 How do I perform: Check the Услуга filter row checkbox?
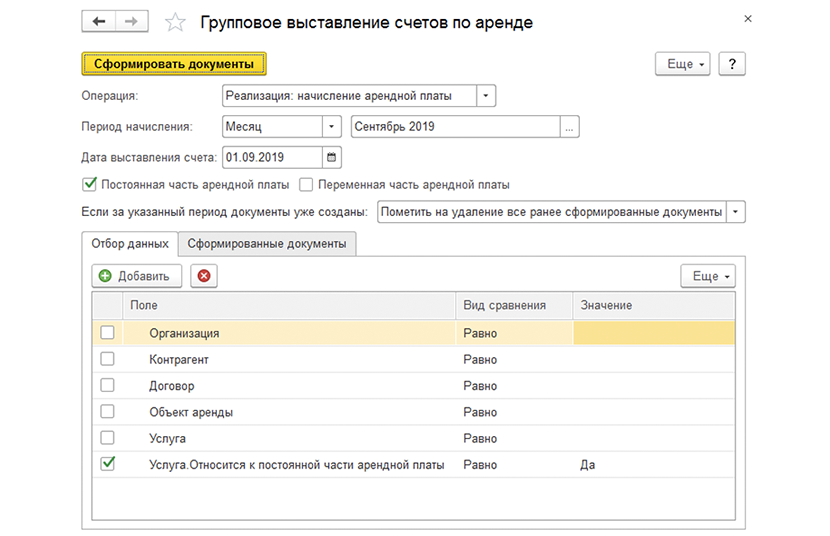[x=107, y=438]
